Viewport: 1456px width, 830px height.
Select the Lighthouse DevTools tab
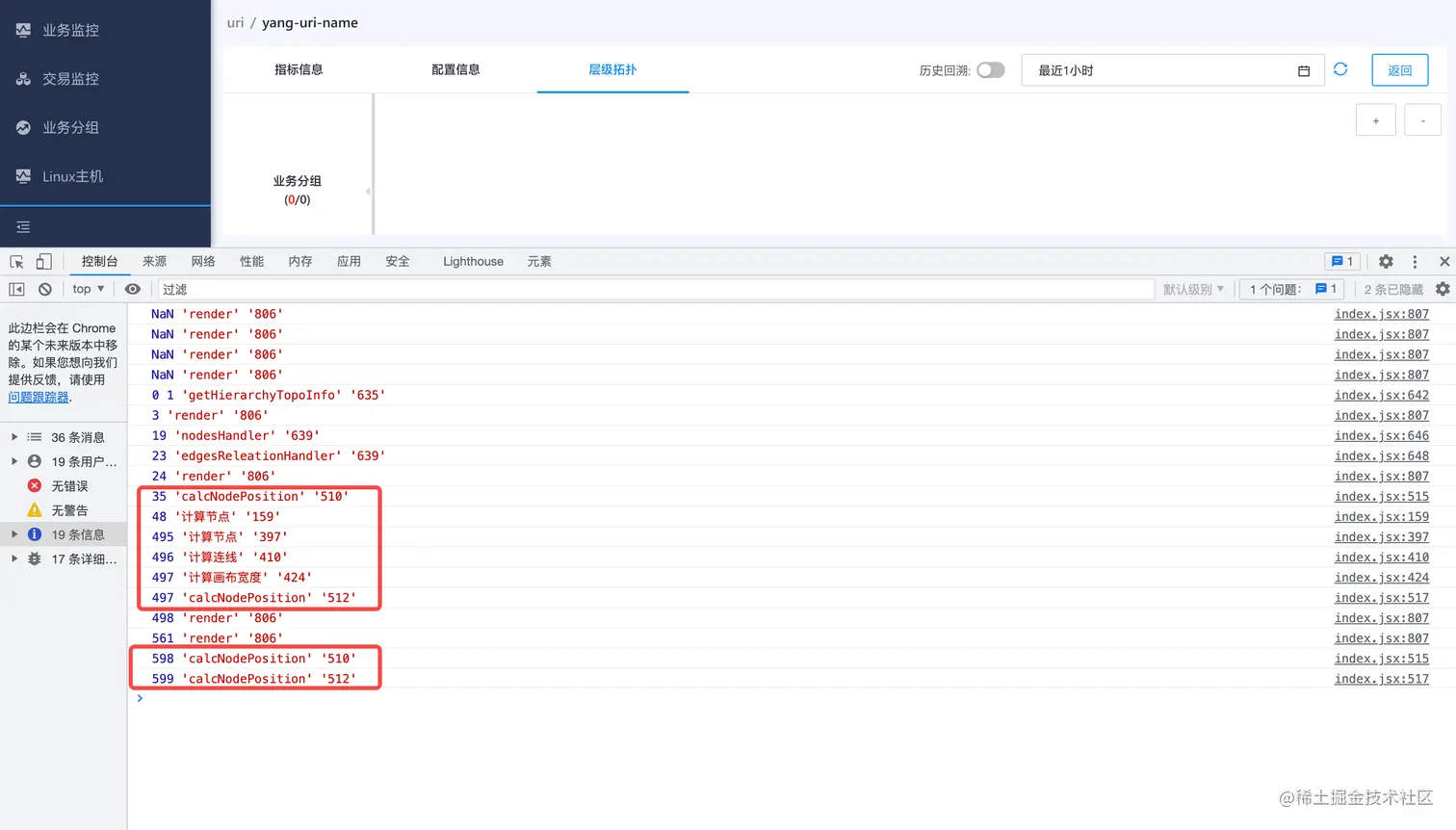[473, 262]
